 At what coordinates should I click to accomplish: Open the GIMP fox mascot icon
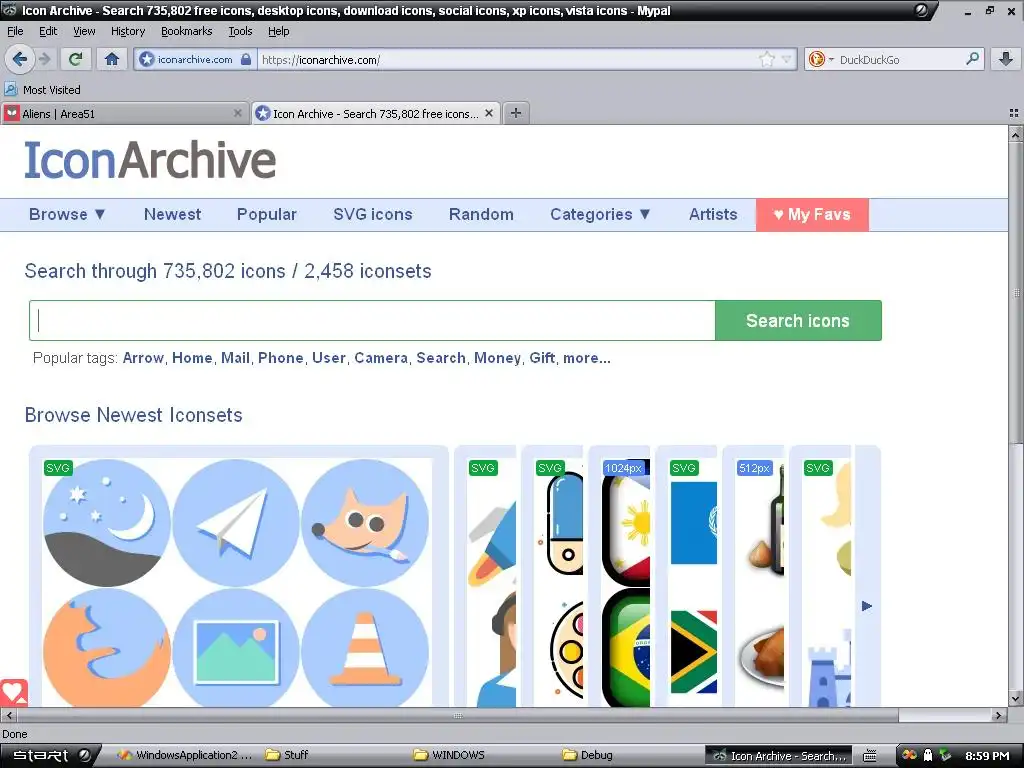(x=365, y=522)
